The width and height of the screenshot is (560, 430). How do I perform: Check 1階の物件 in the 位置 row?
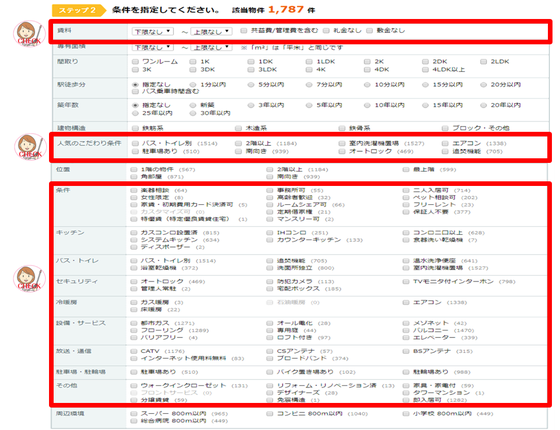(x=134, y=170)
